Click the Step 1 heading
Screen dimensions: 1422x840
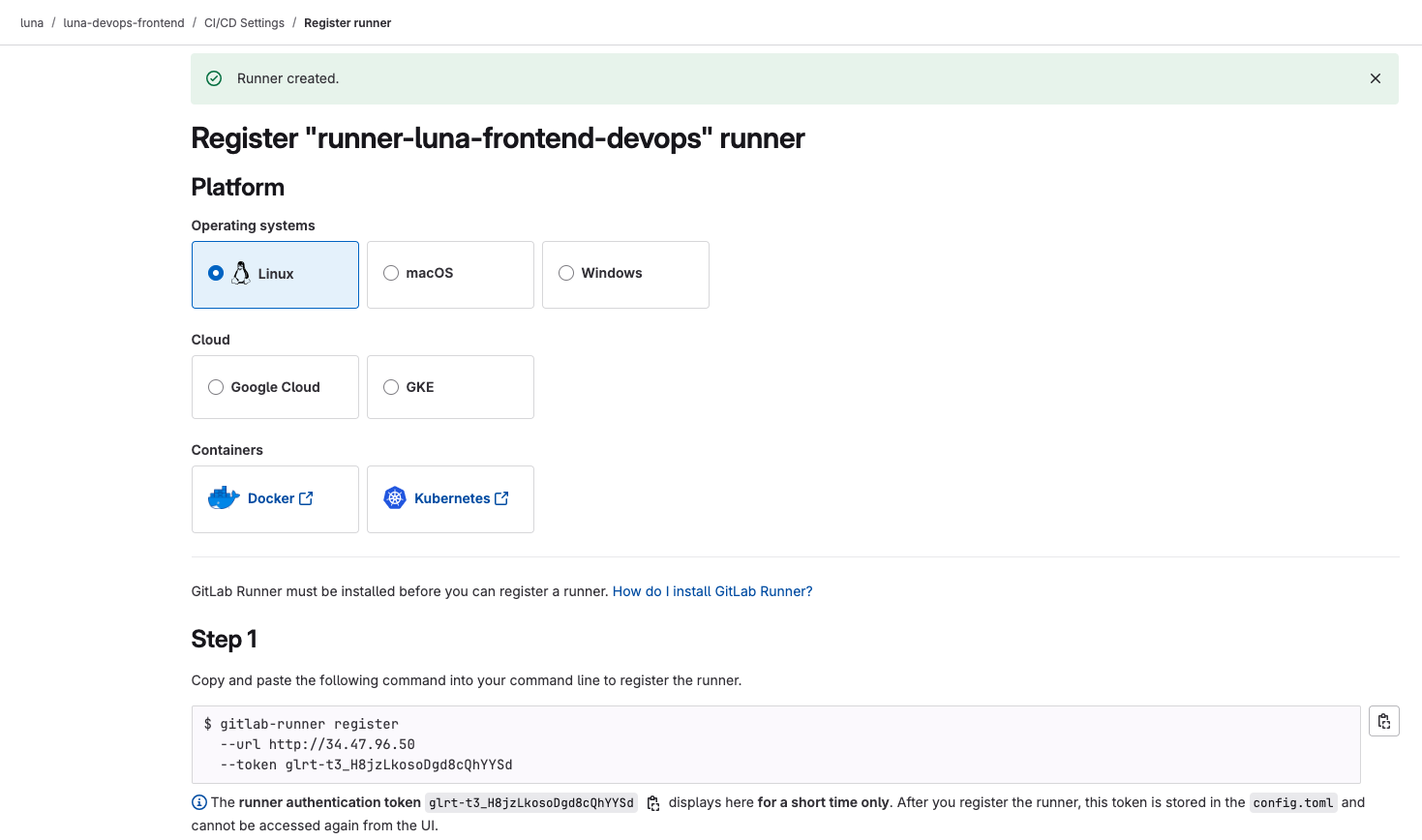pyautogui.click(x=224, y=640)
